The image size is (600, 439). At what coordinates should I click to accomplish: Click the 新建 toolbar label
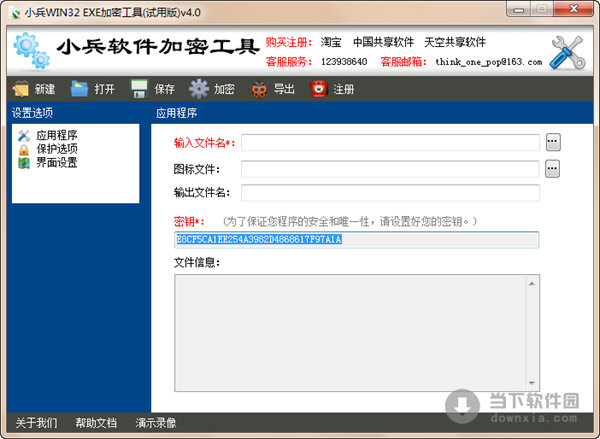(x=45, y=89)
